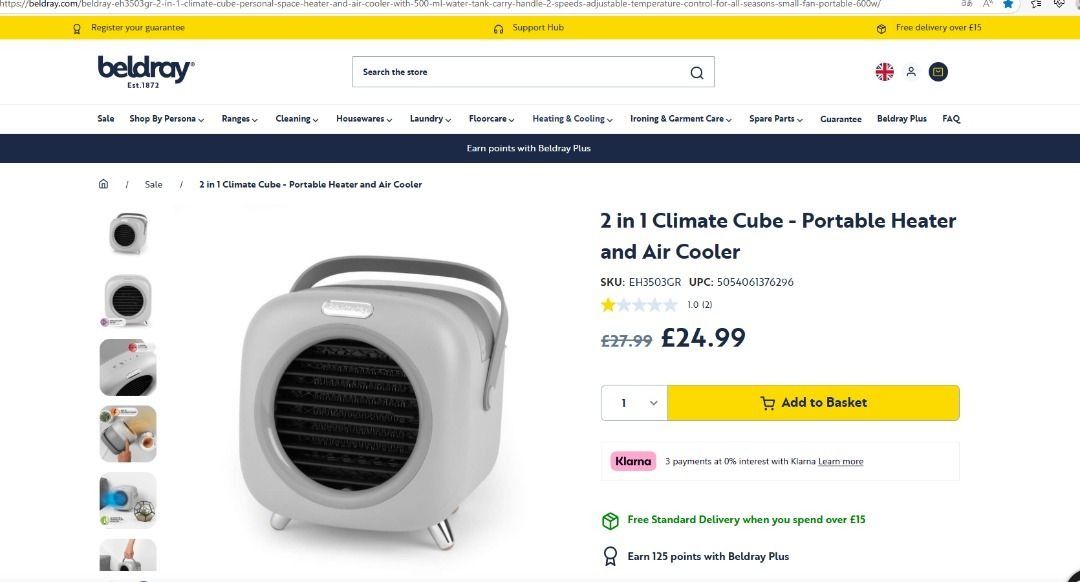Select the second product thumbnail image
Screen dimensions: 1080x582
(x=128, y=300)
